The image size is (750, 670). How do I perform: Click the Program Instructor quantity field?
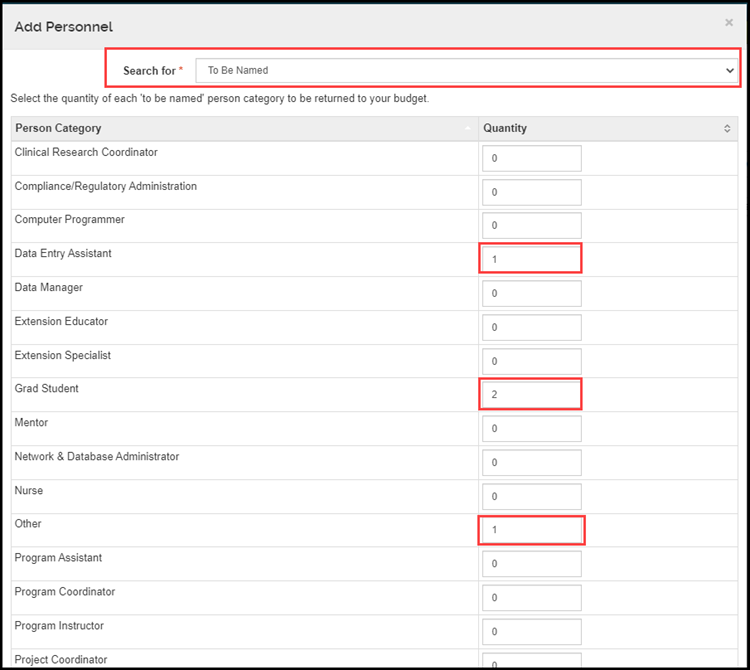click(531, 632)
